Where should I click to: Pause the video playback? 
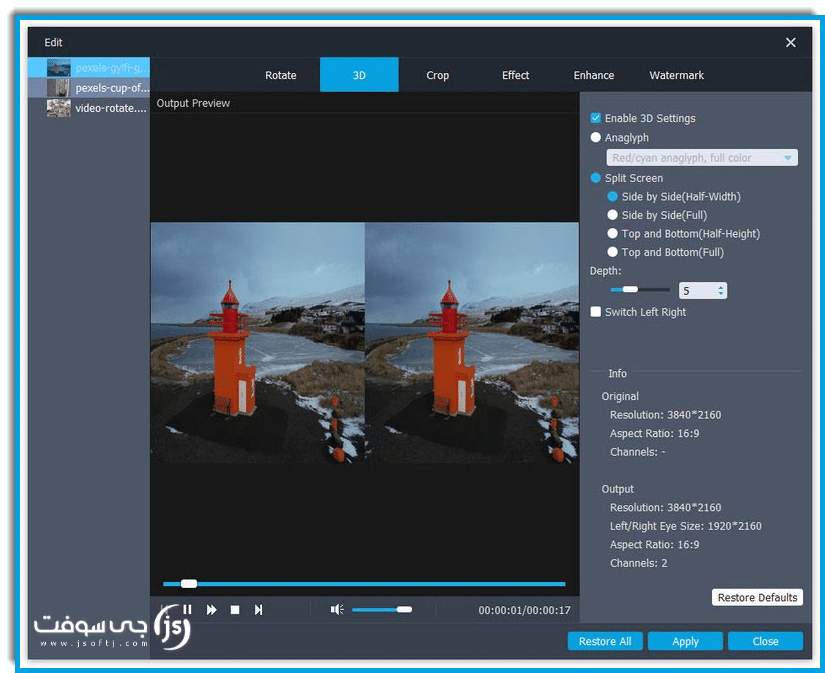tap(187, 609)
